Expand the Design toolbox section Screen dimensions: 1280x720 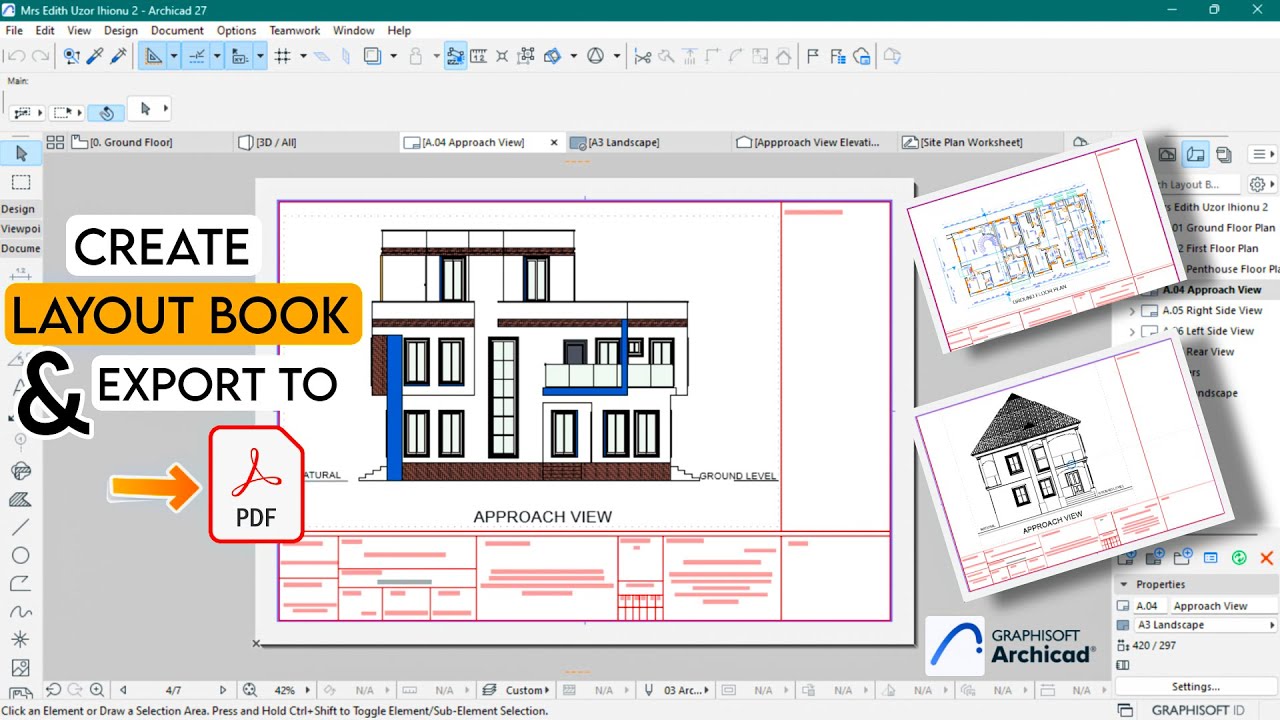coord(20,209)
